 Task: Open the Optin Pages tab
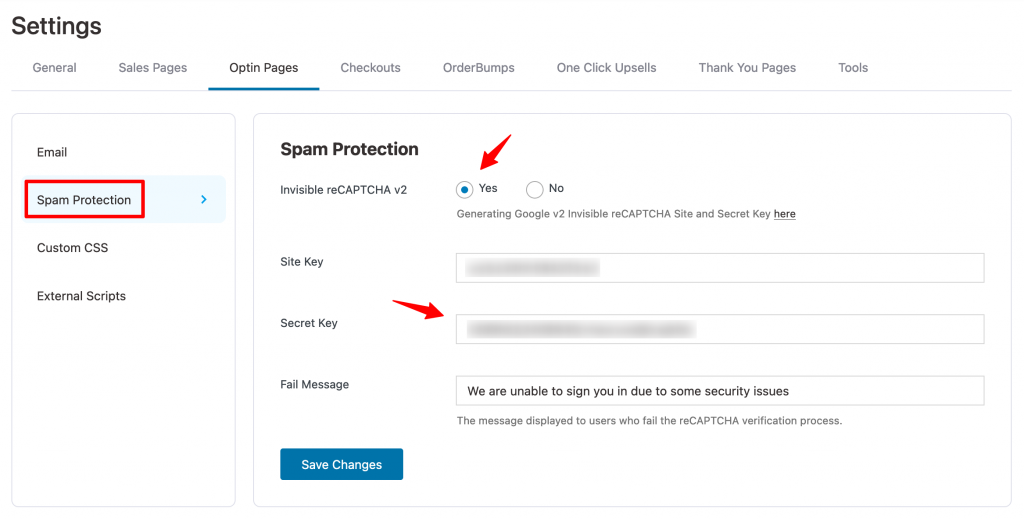pos(264,67)
